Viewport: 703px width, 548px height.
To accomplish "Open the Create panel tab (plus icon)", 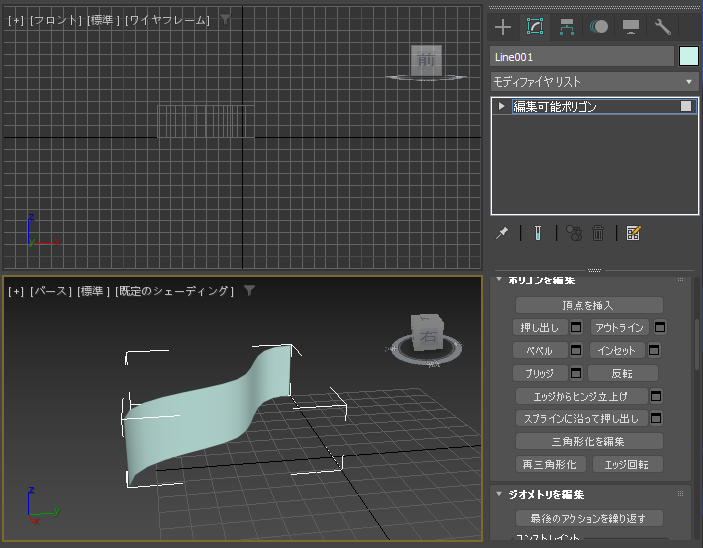I will tap(503, 27).
